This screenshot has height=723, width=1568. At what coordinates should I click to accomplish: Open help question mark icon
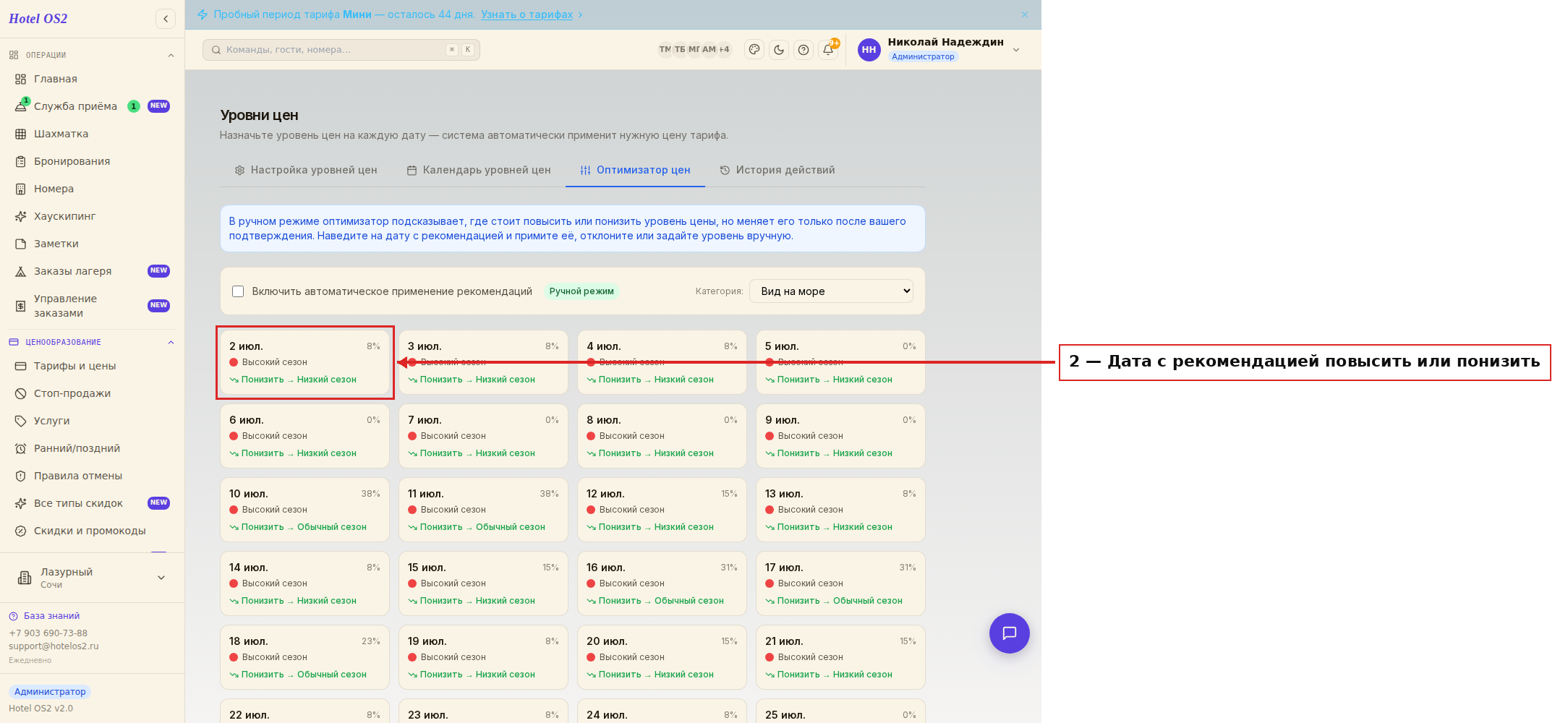pyautogui.click(x=804, y=50)
